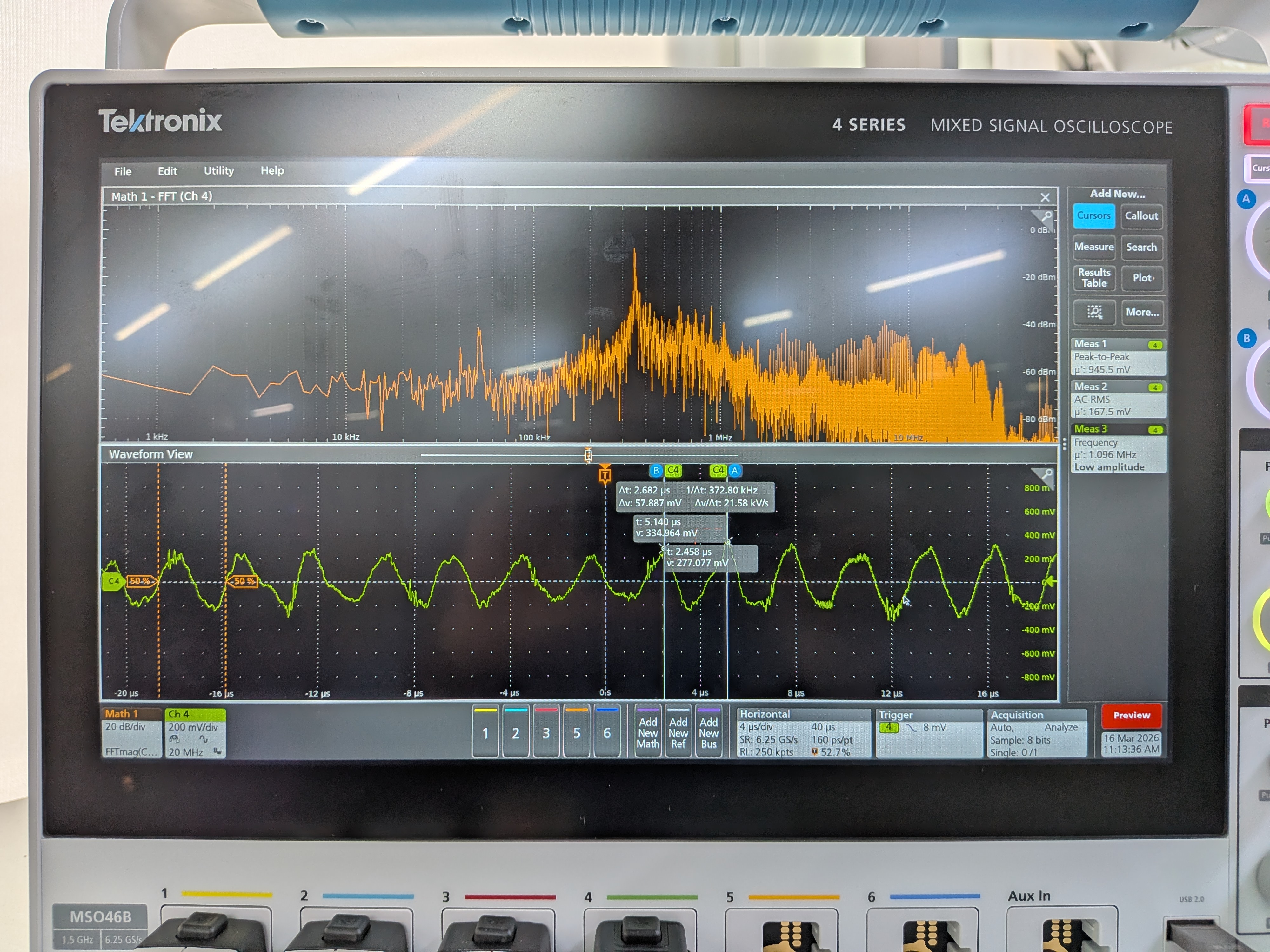This screenshot has width=1270, height=952.
Task: Open the Help menu
Action: (272, 170)
